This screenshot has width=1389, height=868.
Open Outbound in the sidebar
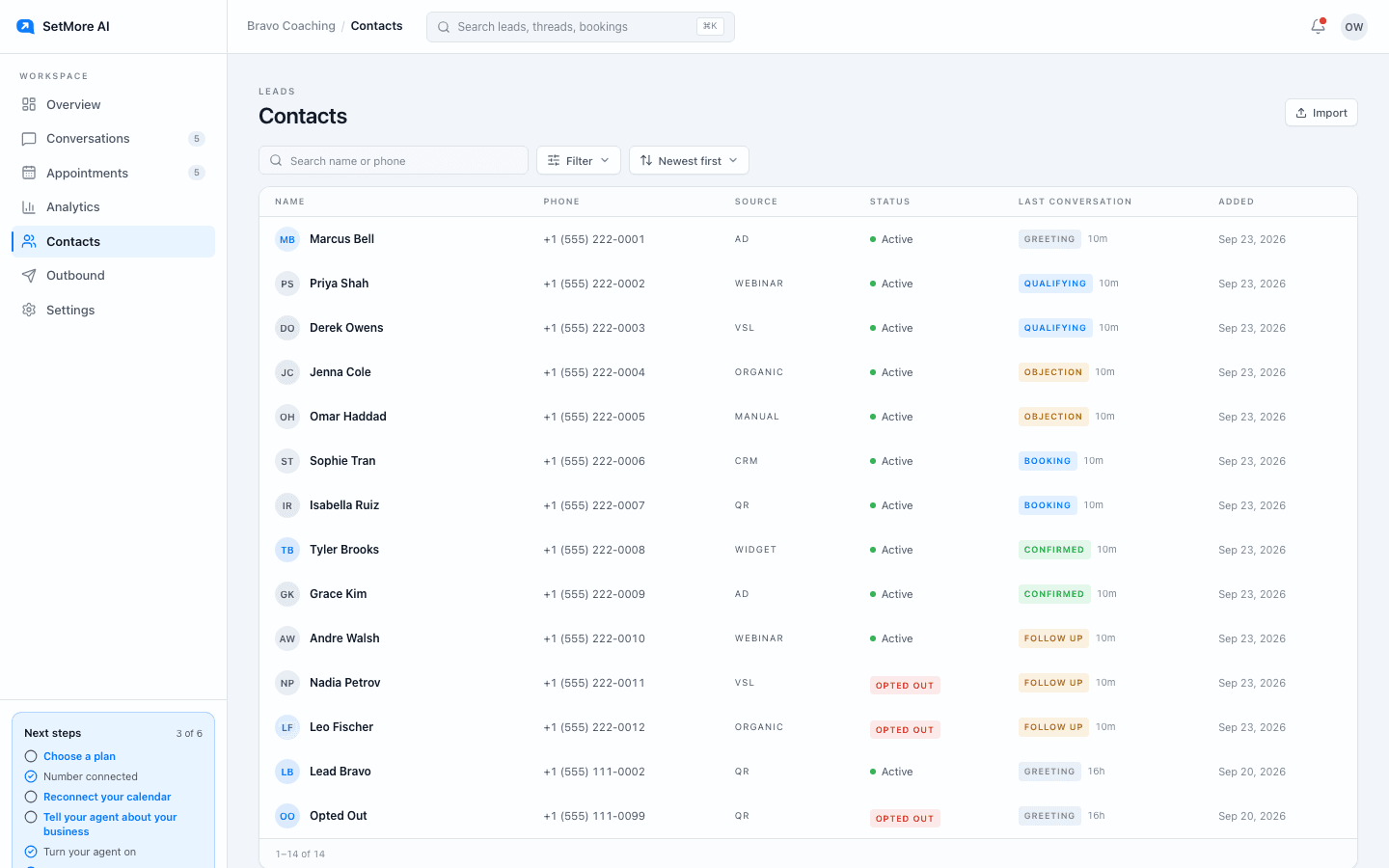[114, 276]
